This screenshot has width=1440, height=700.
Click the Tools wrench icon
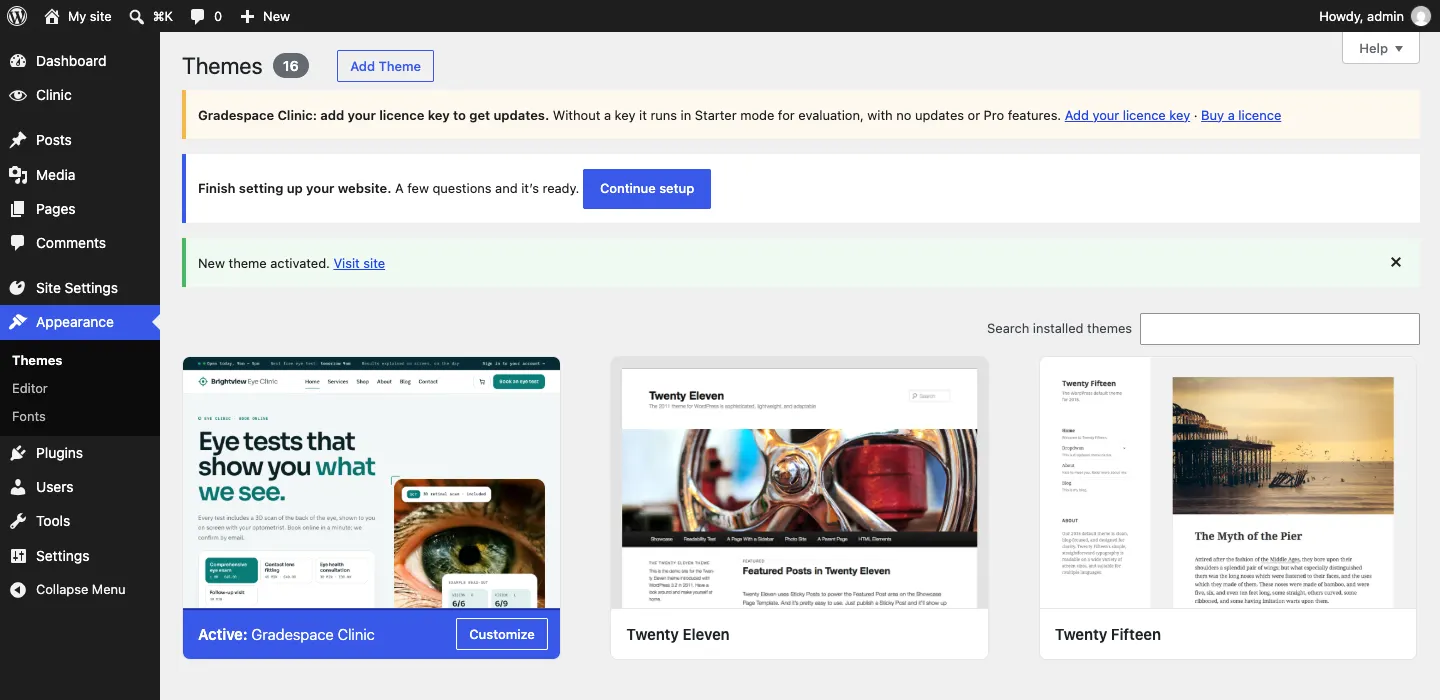point(18,521)
